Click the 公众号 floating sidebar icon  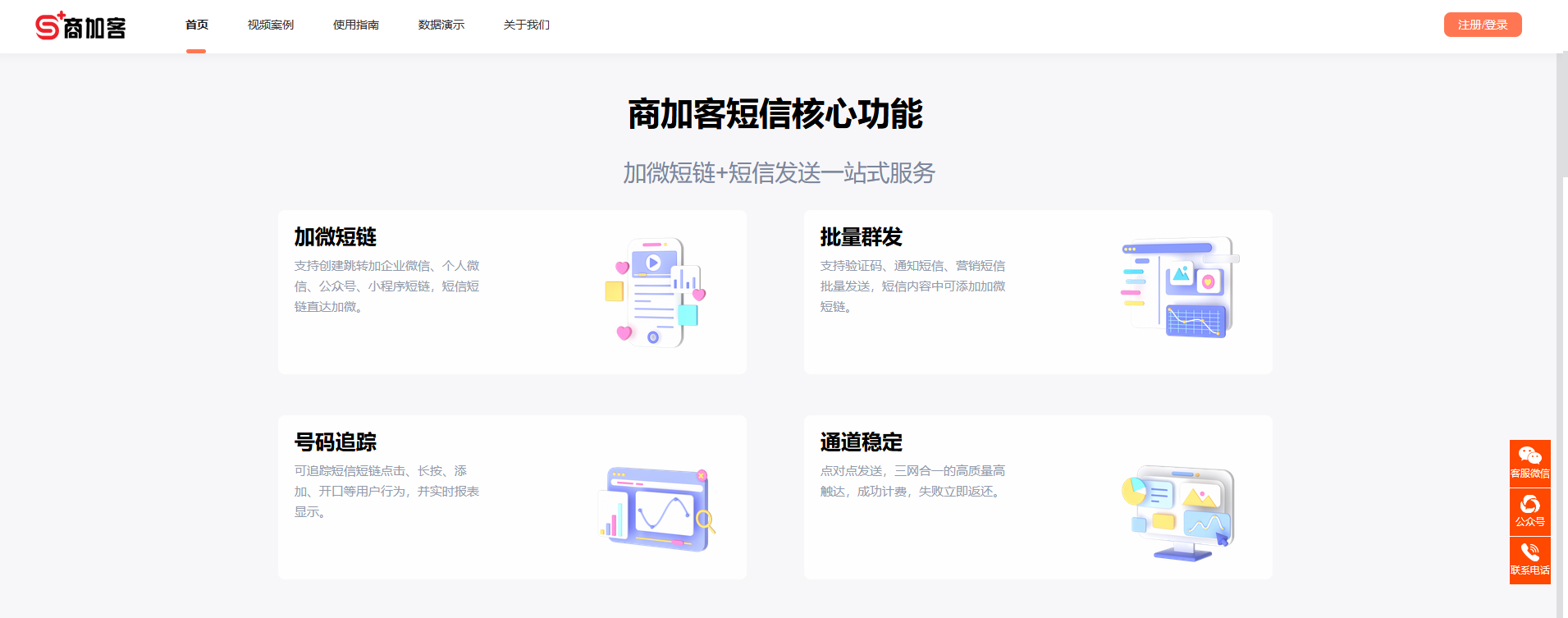[x=1529, y=511]
